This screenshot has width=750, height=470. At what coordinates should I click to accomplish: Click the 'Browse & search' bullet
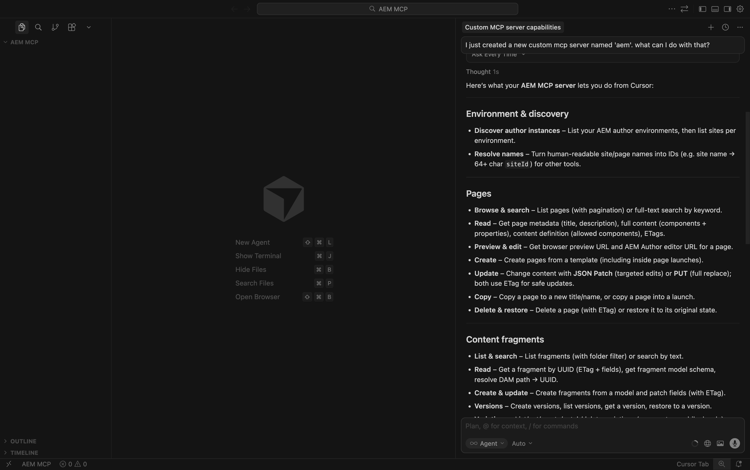pyautogui.click(x=598, y=210)
